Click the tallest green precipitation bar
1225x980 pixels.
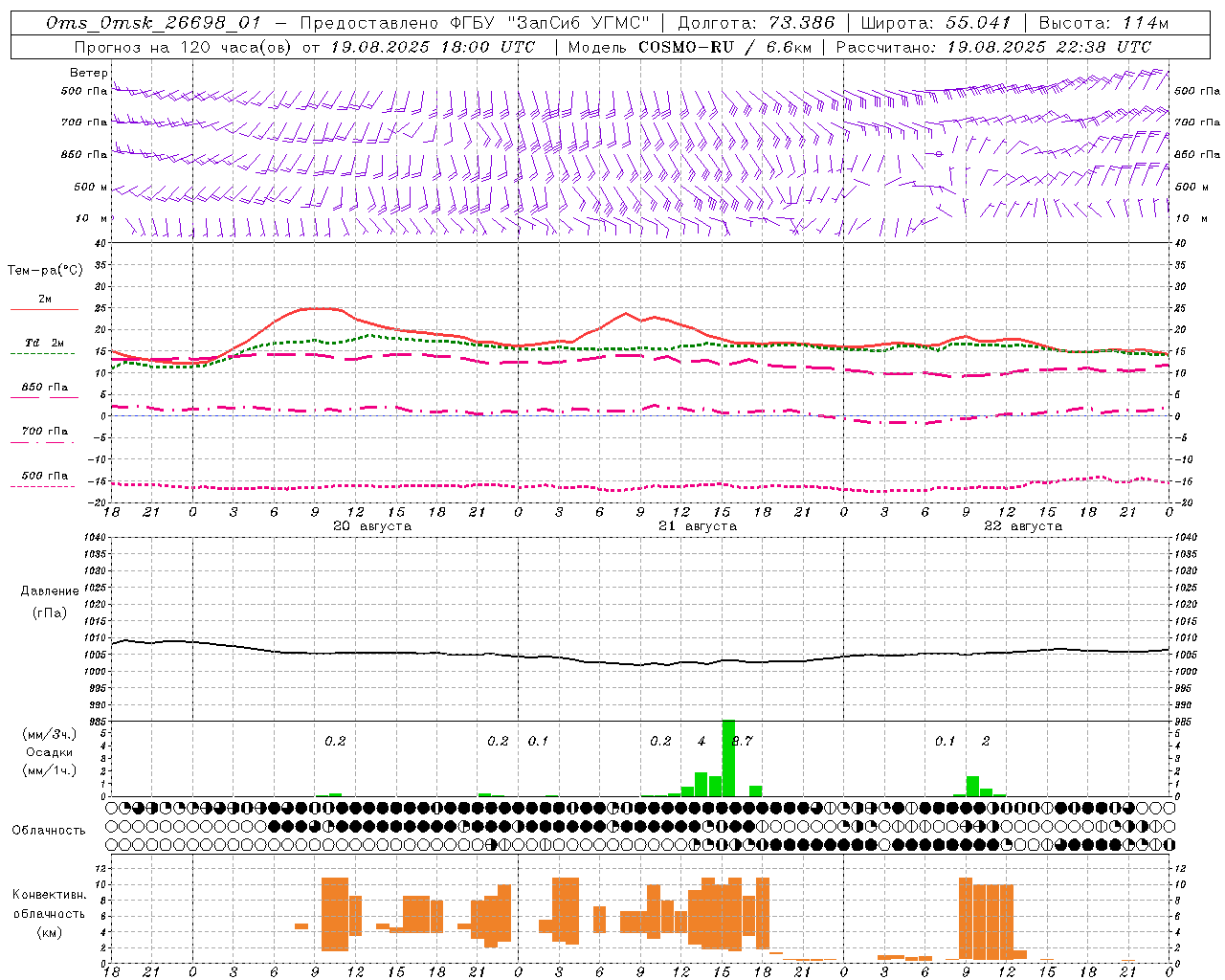(x=728, y=758)
